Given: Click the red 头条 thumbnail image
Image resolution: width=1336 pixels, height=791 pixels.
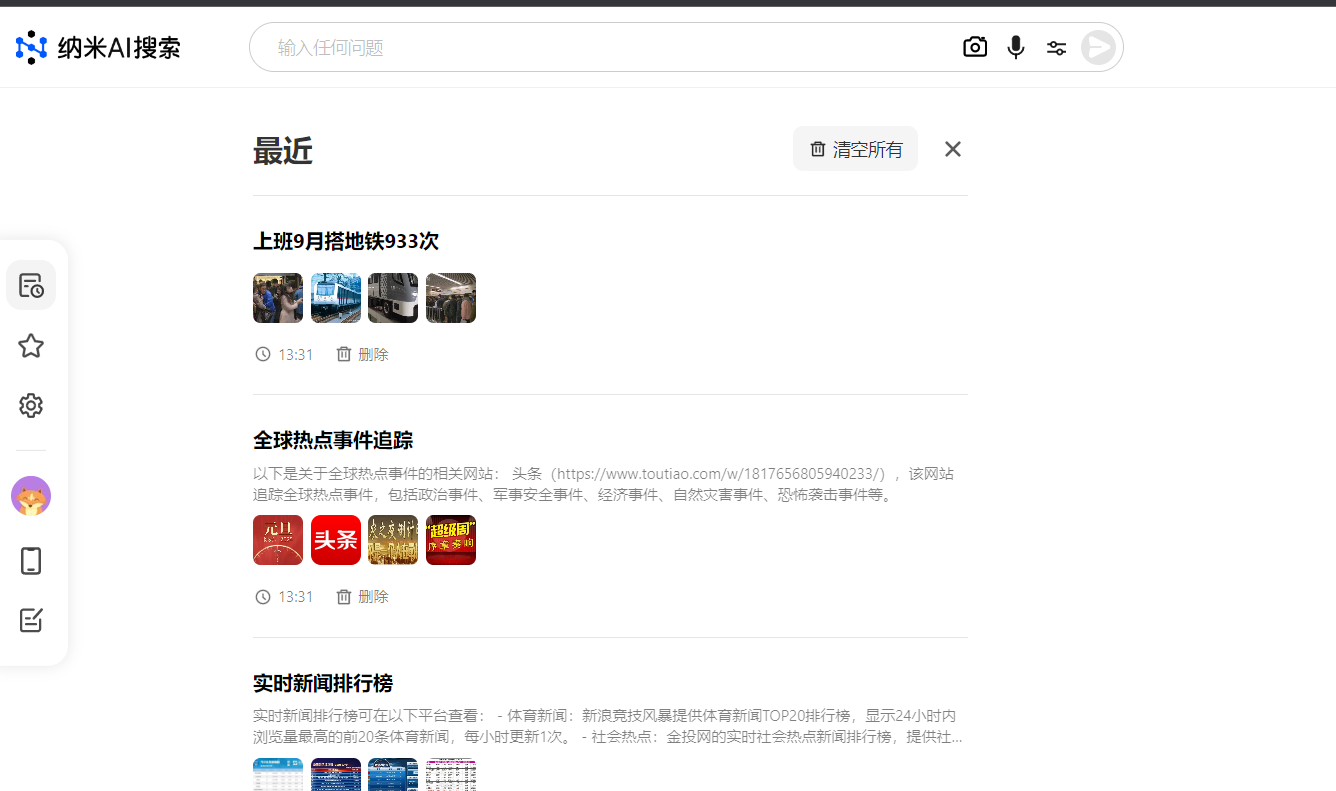Looking at the screenshot, I should pyautogui.click(x=336, y=540).
